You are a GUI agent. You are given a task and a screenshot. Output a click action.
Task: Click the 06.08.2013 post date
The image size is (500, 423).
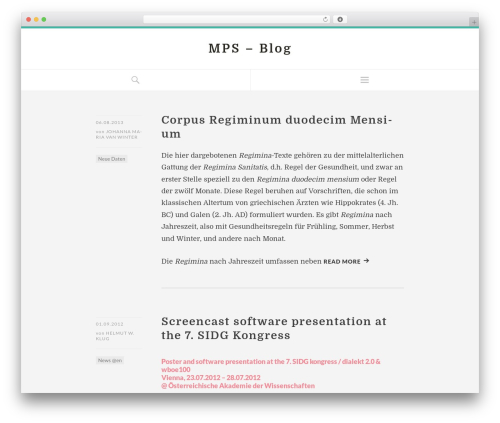click(109, 122)
